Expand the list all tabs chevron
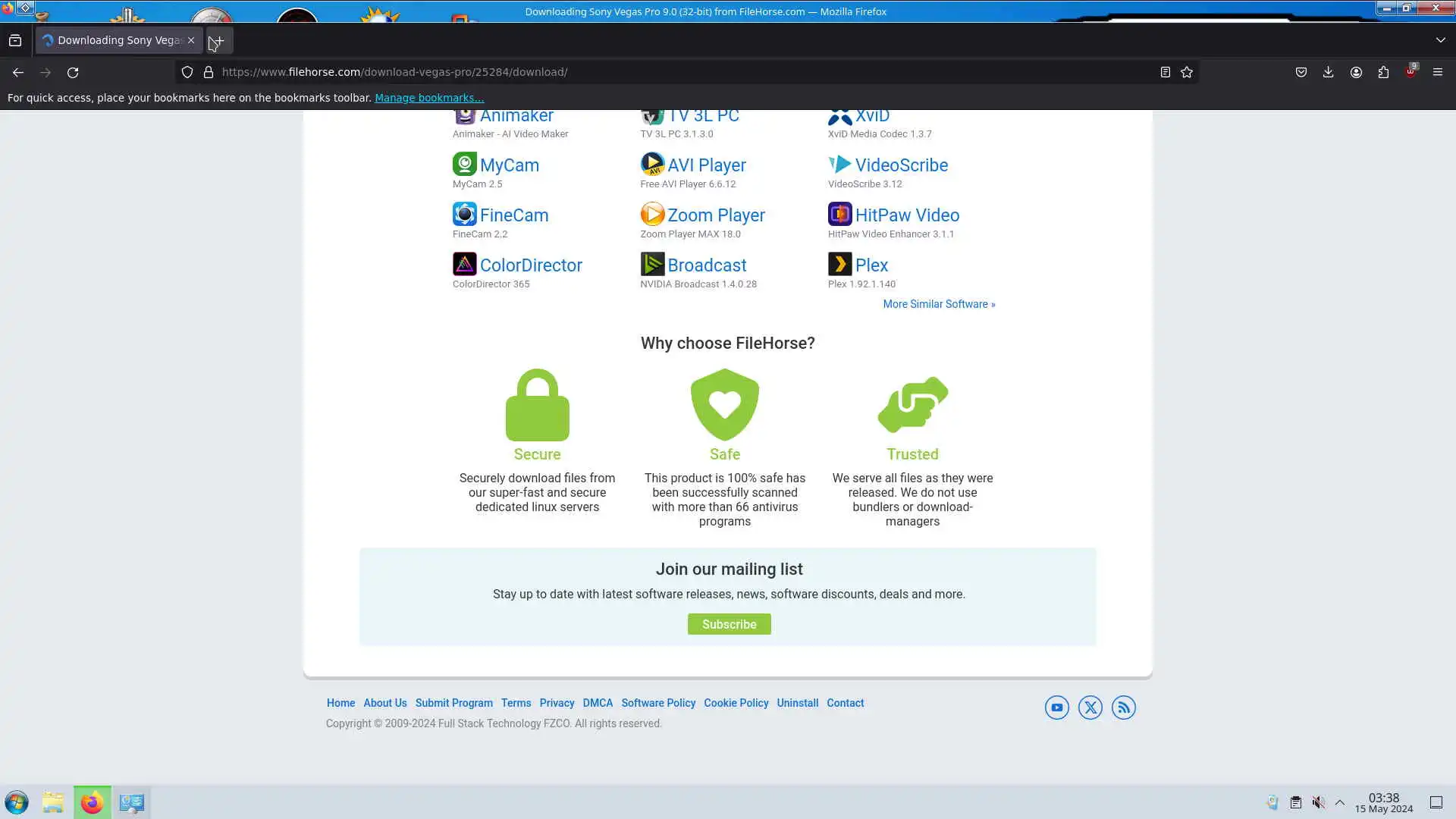The width and height of the screenshot is (1456, 819). (x=1440, y=40)
